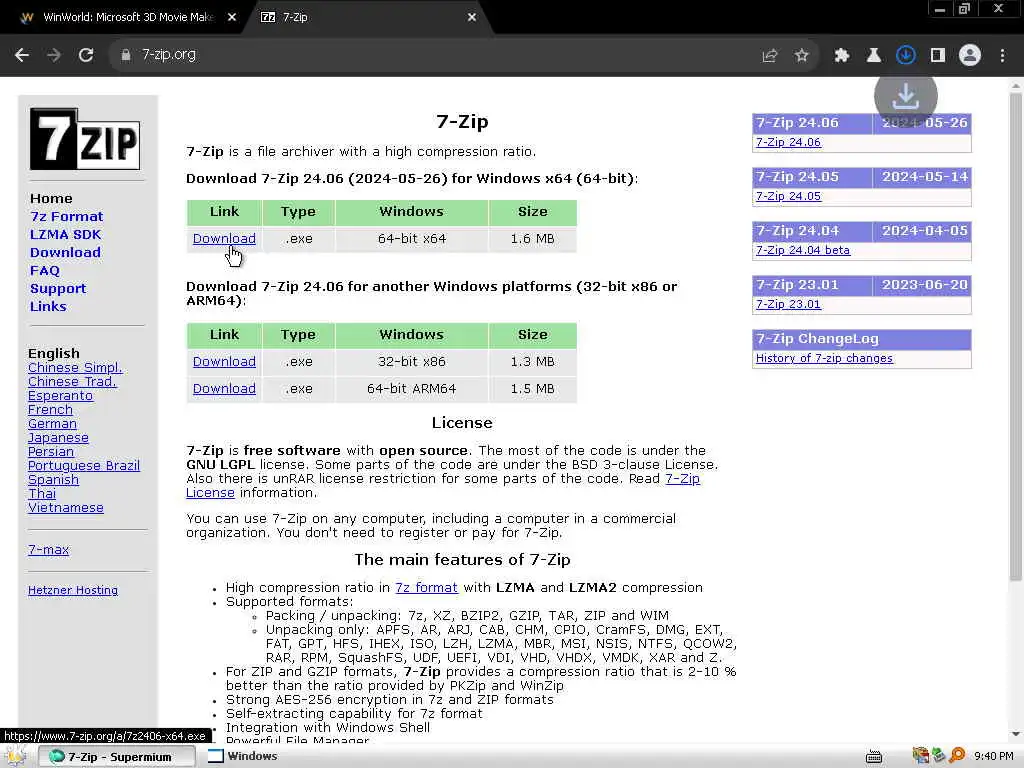
Task: Bookmark page with the star icon
Action: [x=802, y=56]
